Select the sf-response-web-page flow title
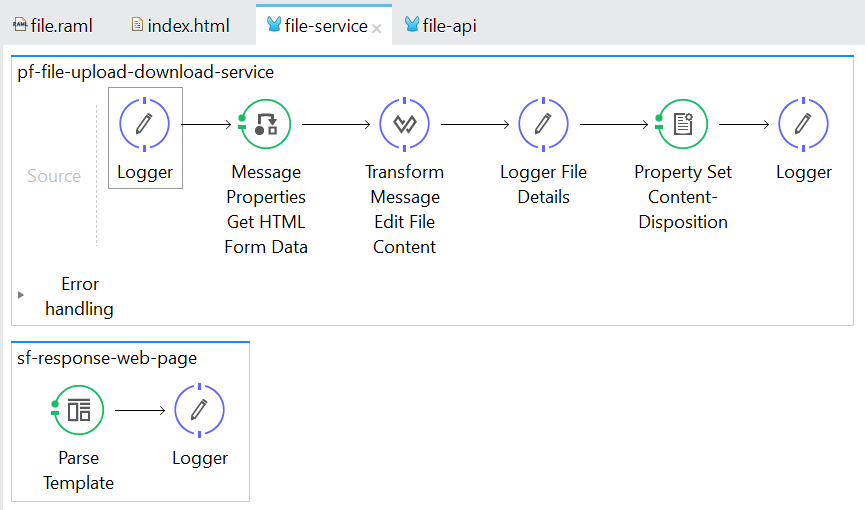Viewport: 865px width, 510px height. [x=107, y=358]
